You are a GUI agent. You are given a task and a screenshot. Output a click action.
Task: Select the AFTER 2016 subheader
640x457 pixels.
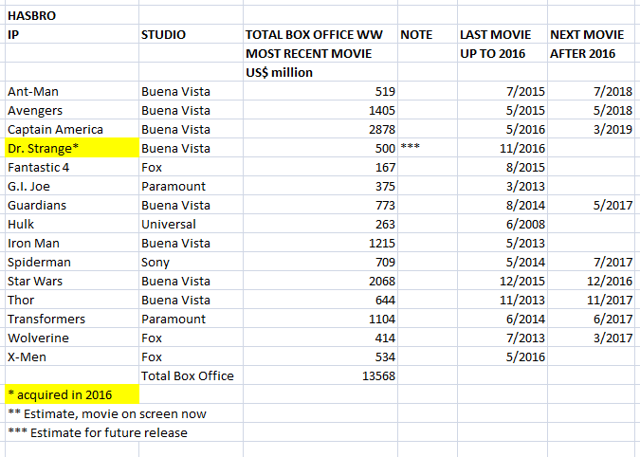tap(591, 53)
